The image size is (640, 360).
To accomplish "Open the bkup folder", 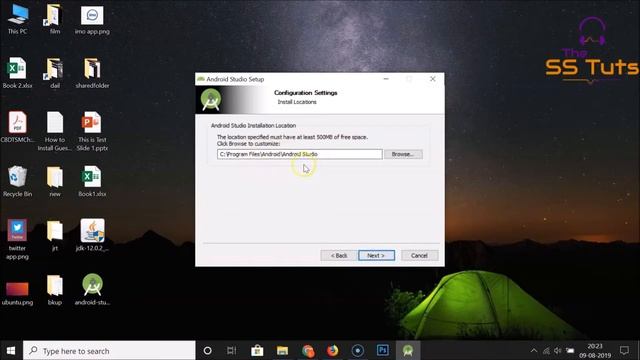I will [x=55, y=289].
